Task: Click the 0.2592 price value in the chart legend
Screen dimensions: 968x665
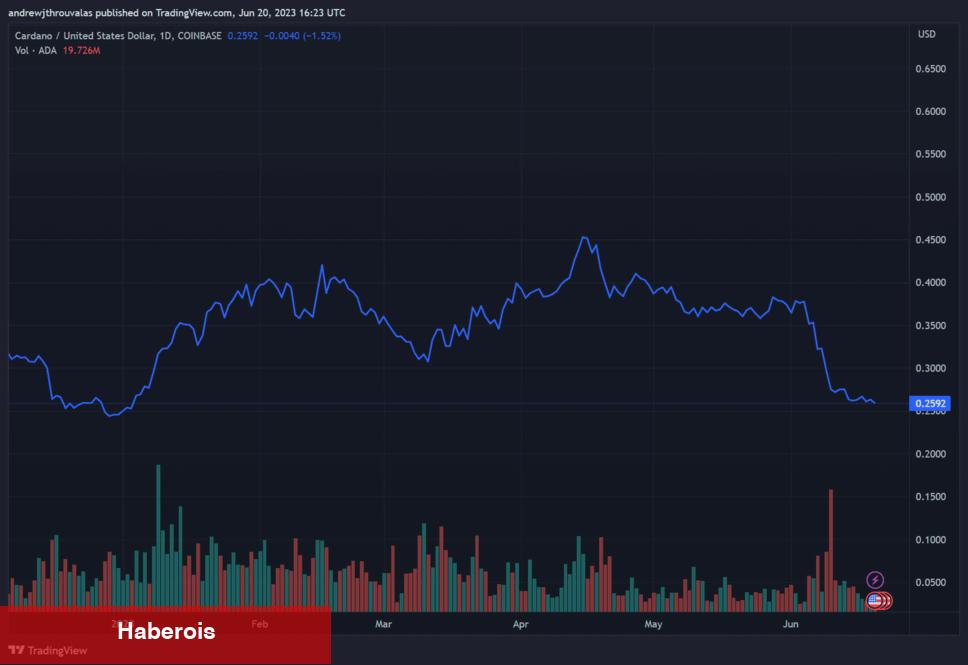Action: pos(243,36)
